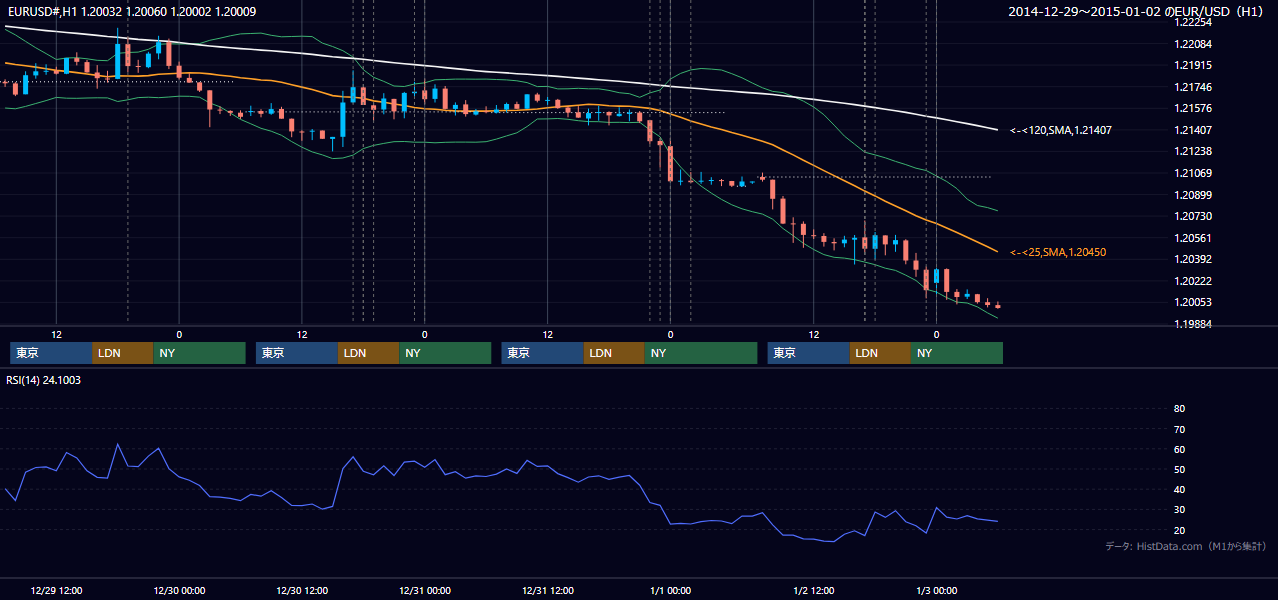
Task: Click the 1.22254 price axis label
Action: [1193, 22]
